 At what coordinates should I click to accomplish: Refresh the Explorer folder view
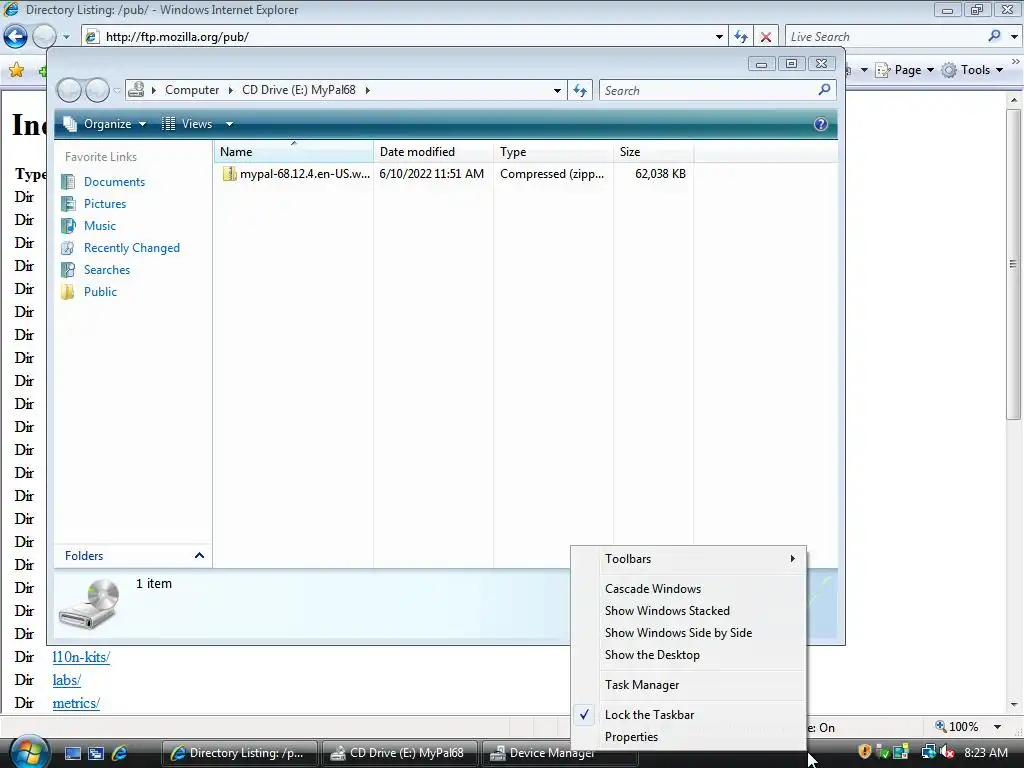pyautogui.click(x=580, y=91)
